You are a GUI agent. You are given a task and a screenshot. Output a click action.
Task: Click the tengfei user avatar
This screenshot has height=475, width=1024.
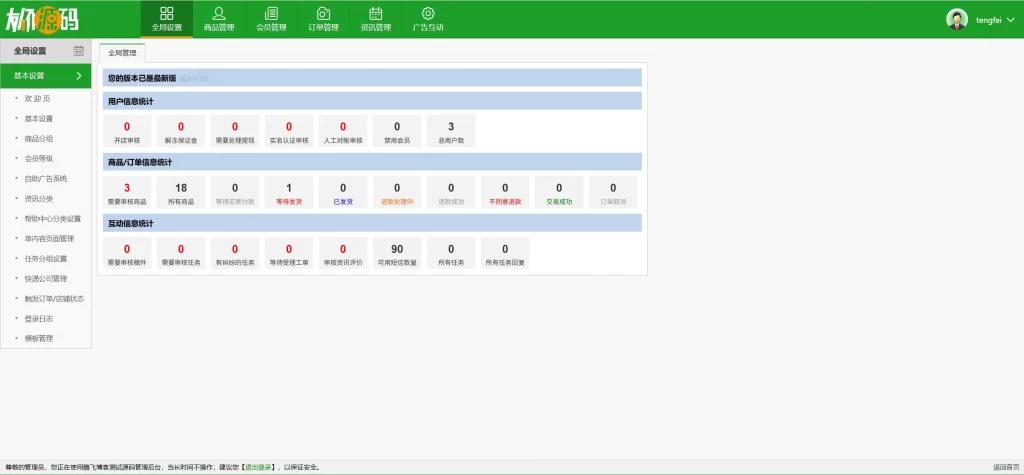[957, 19]
